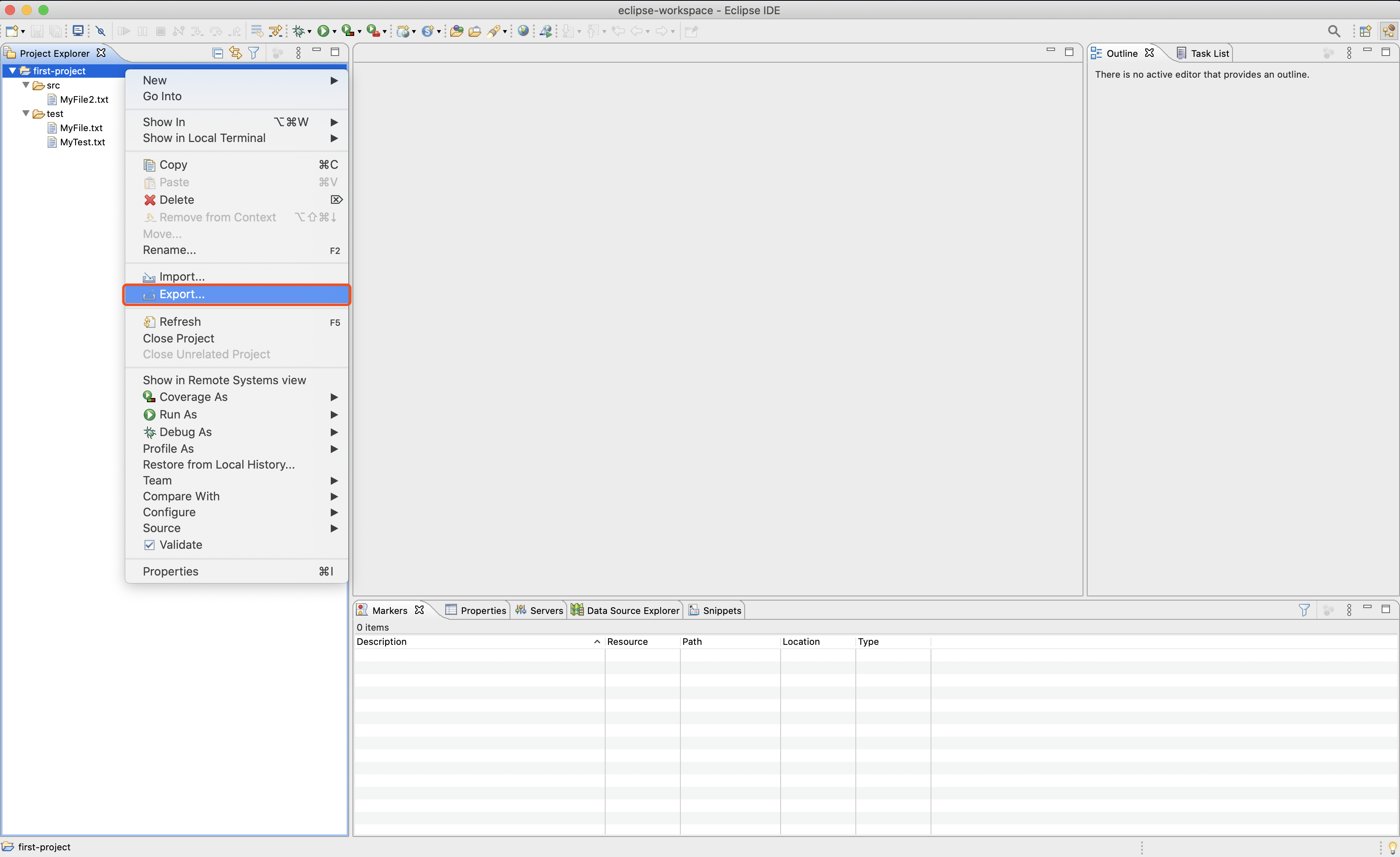Open the Coverage dropdown arrow
The image size is (1400, 857).
point(359,32)
